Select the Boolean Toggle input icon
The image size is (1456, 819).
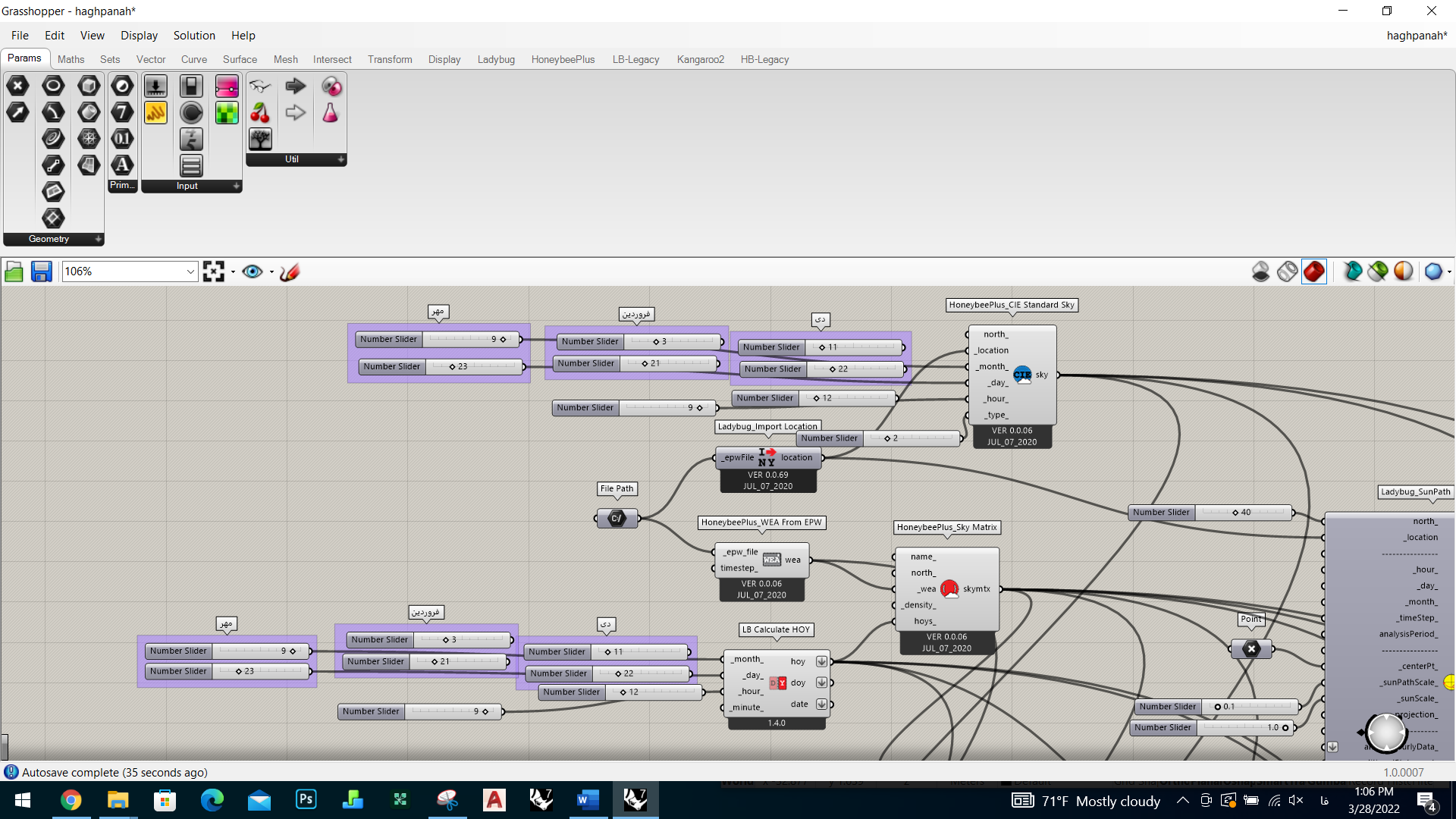(191, 86)
